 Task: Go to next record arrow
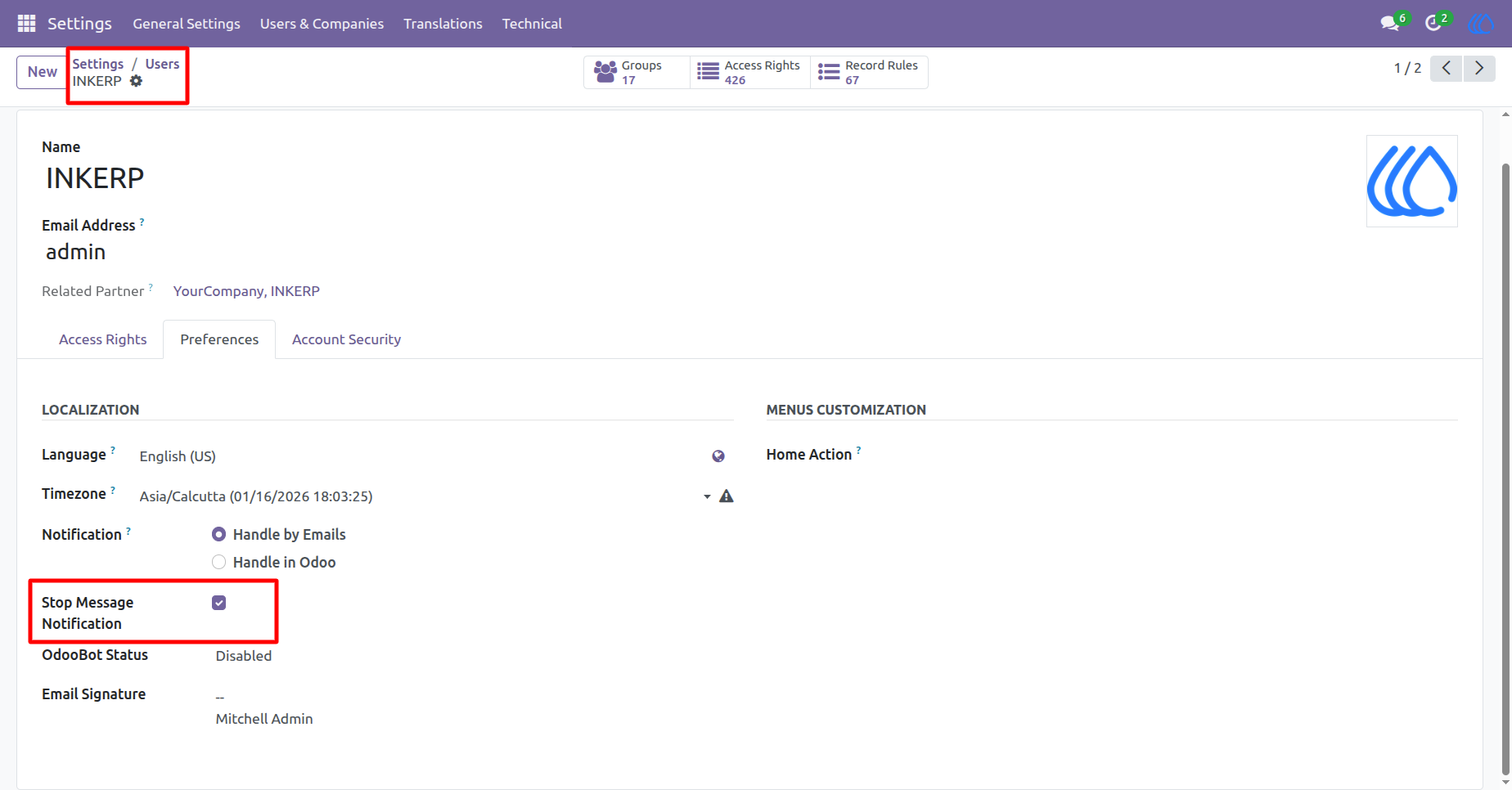coord(1479,68)
